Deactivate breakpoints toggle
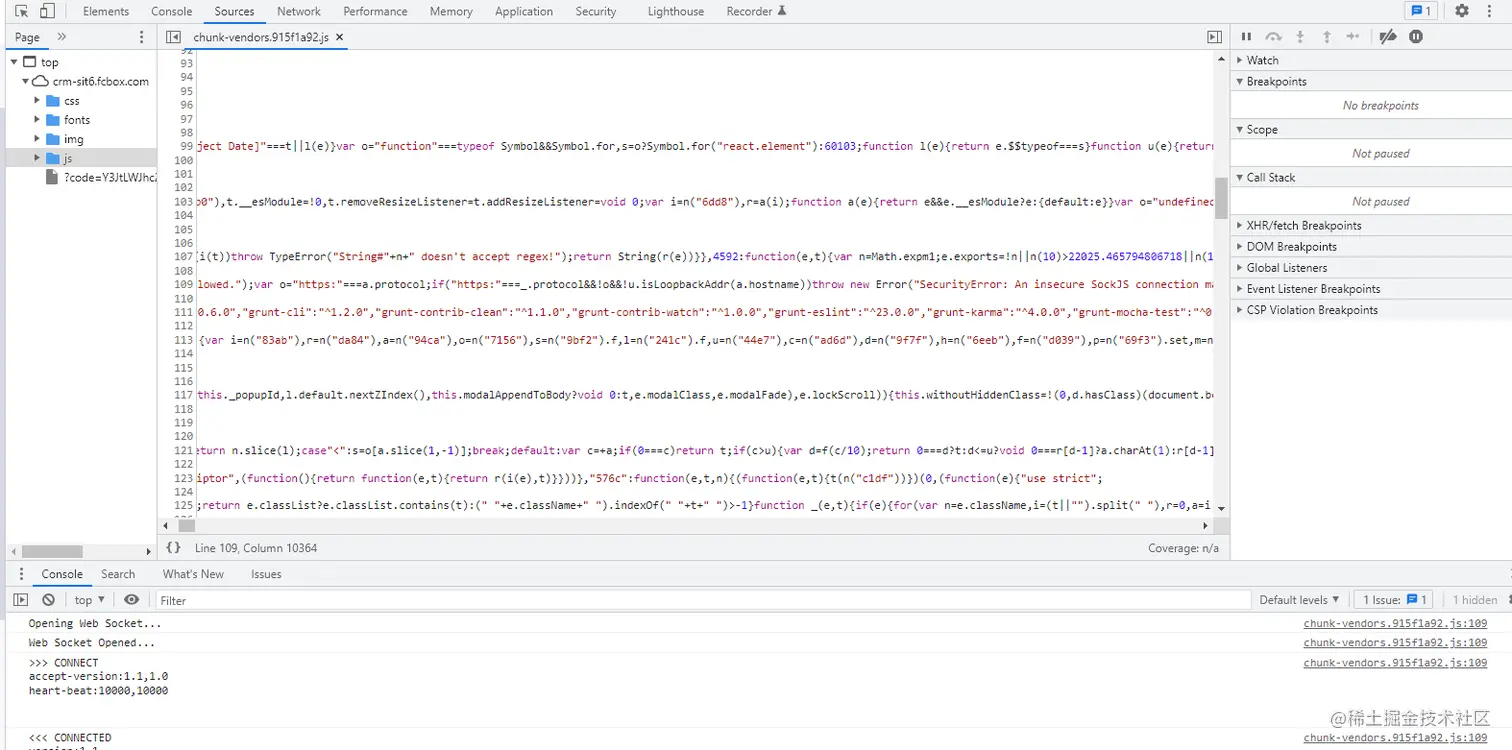This screenshot has width=1512, height=750. coord(1387,37)
